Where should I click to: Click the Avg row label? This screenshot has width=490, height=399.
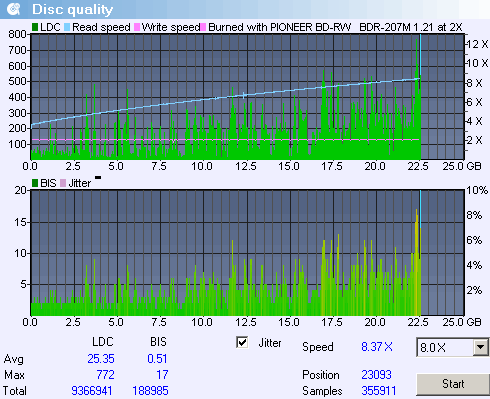14,359
